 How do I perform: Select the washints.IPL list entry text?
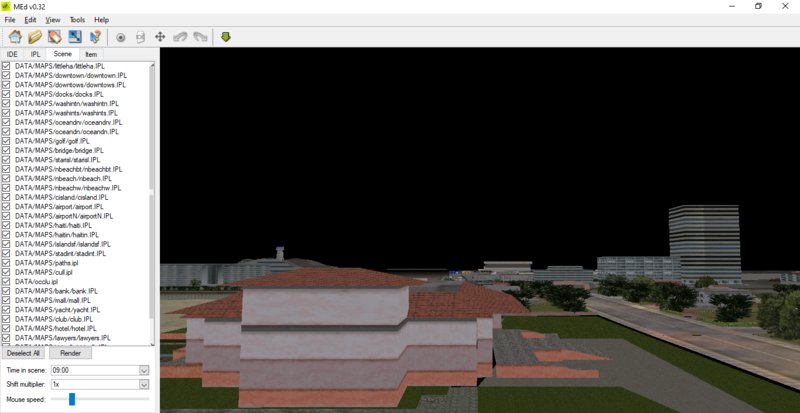point(66,113)
